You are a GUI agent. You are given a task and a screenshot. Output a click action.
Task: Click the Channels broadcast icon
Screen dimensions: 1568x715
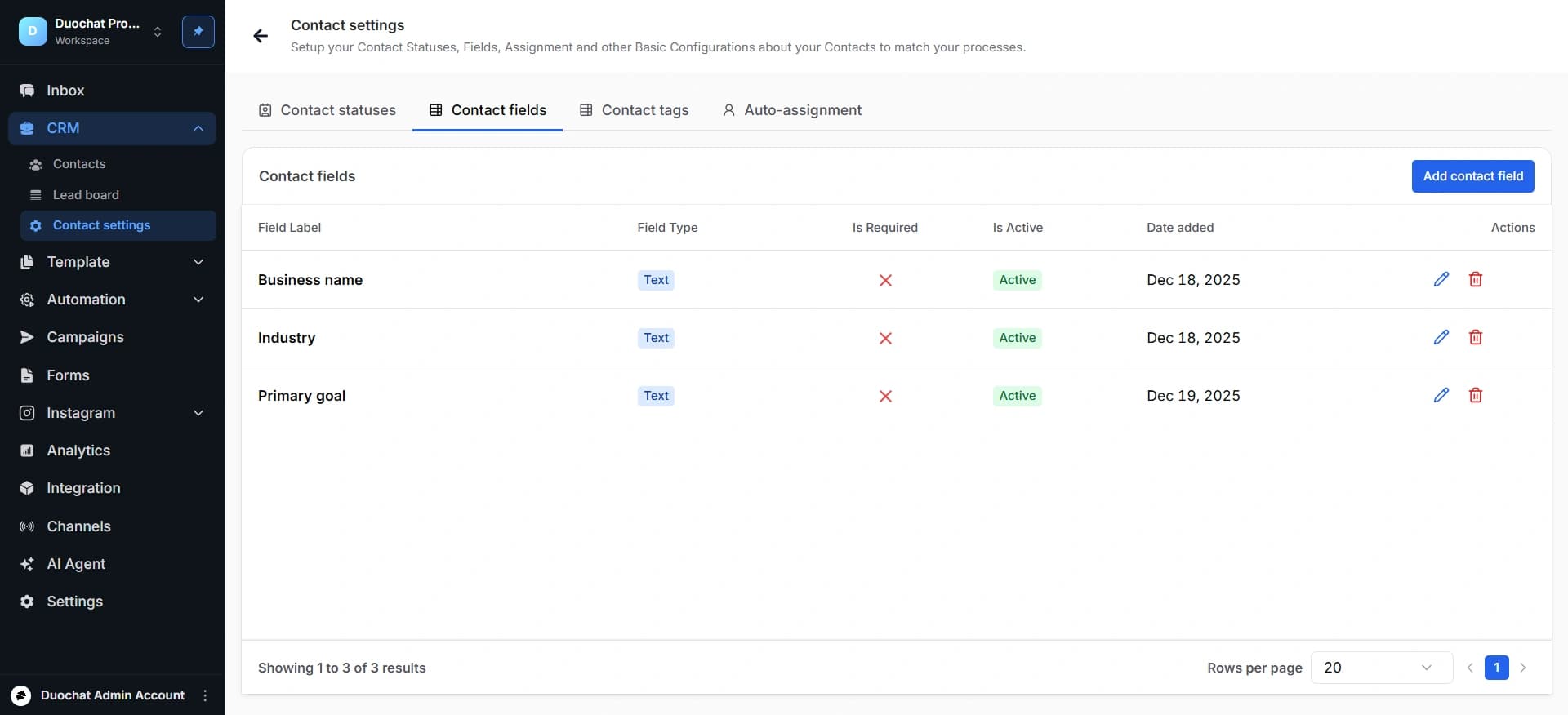coord(27,526)
